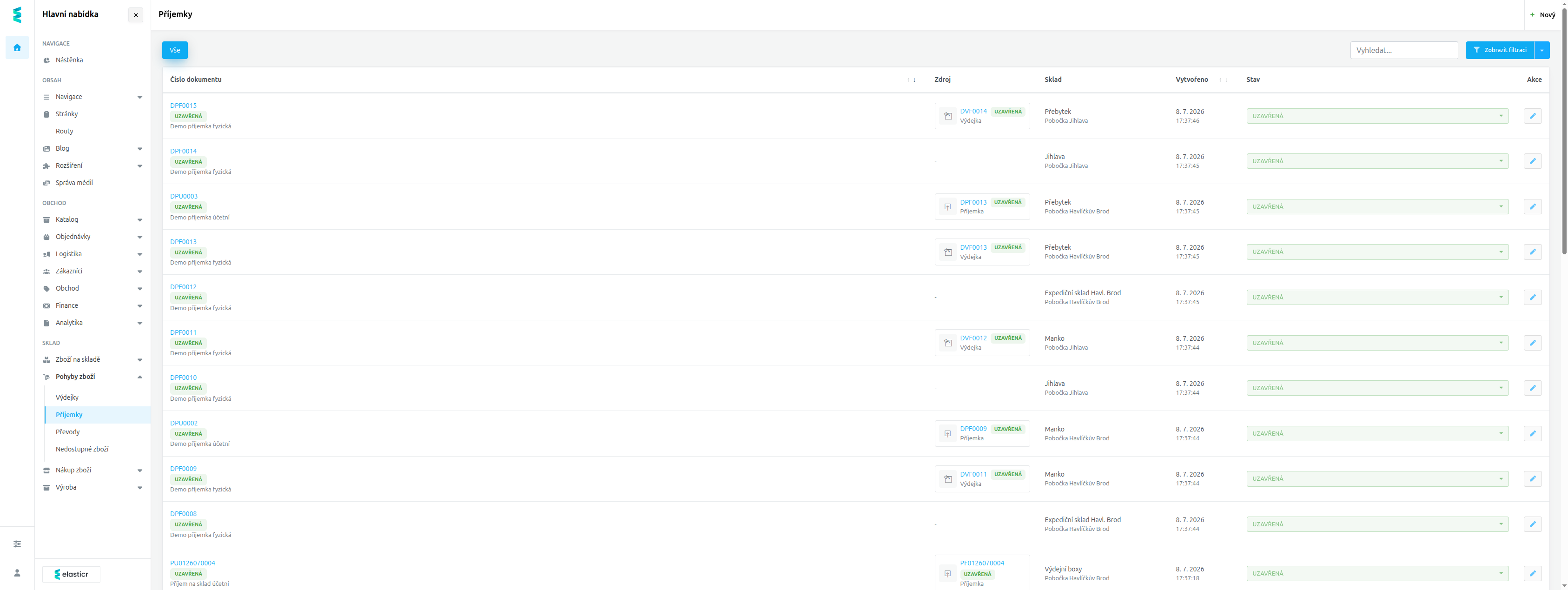Open Routy in sidebar
The image size is (1568, 590).
(65, 132)
